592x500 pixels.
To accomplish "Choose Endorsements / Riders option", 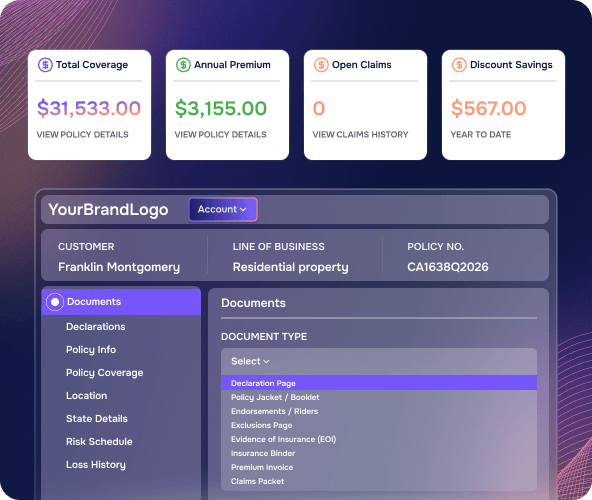I will [274, 411].
